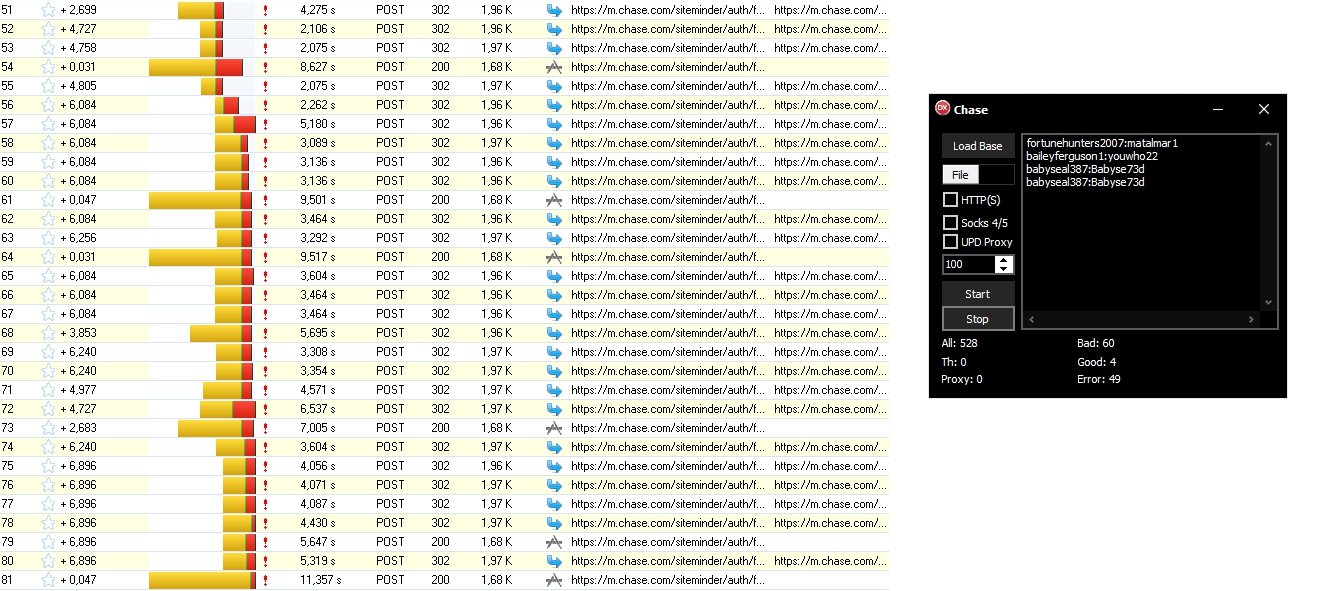Click the timing bar in row 54
Viewport: 1332px width, 591px height.
pyautogui.click(x=196, y=67)
